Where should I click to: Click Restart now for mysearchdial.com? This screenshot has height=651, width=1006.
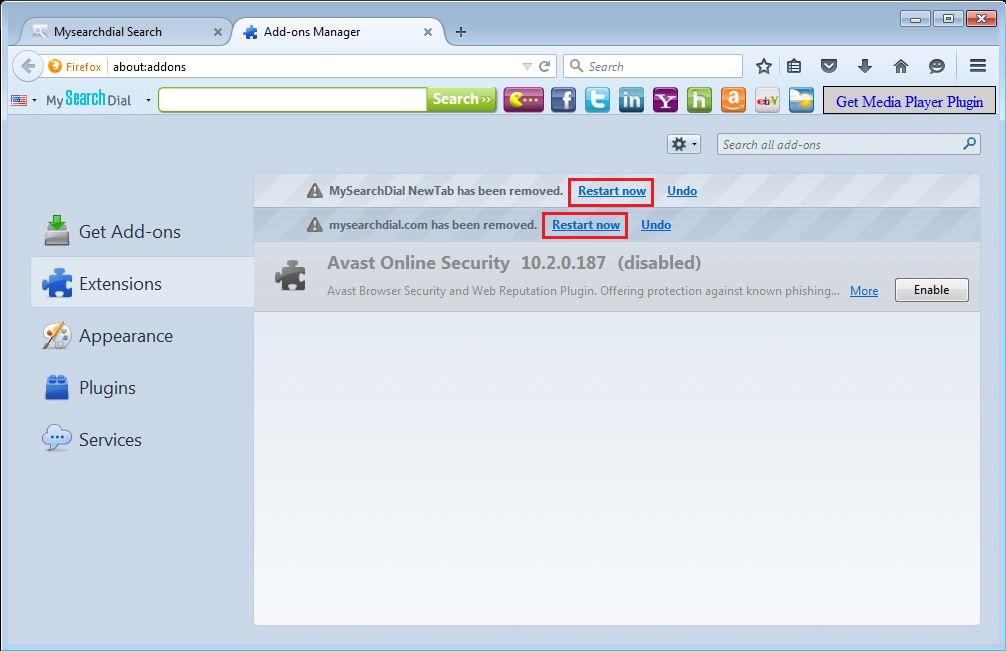point(586,225)
